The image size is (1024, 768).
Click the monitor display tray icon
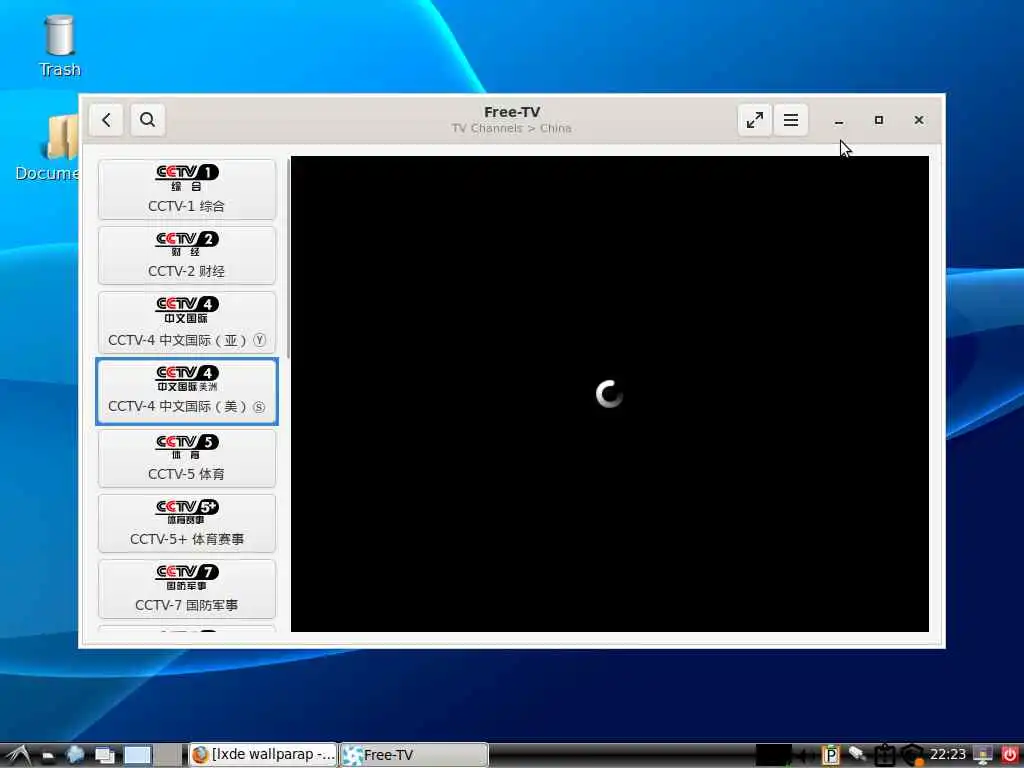(x=983, y=755)
